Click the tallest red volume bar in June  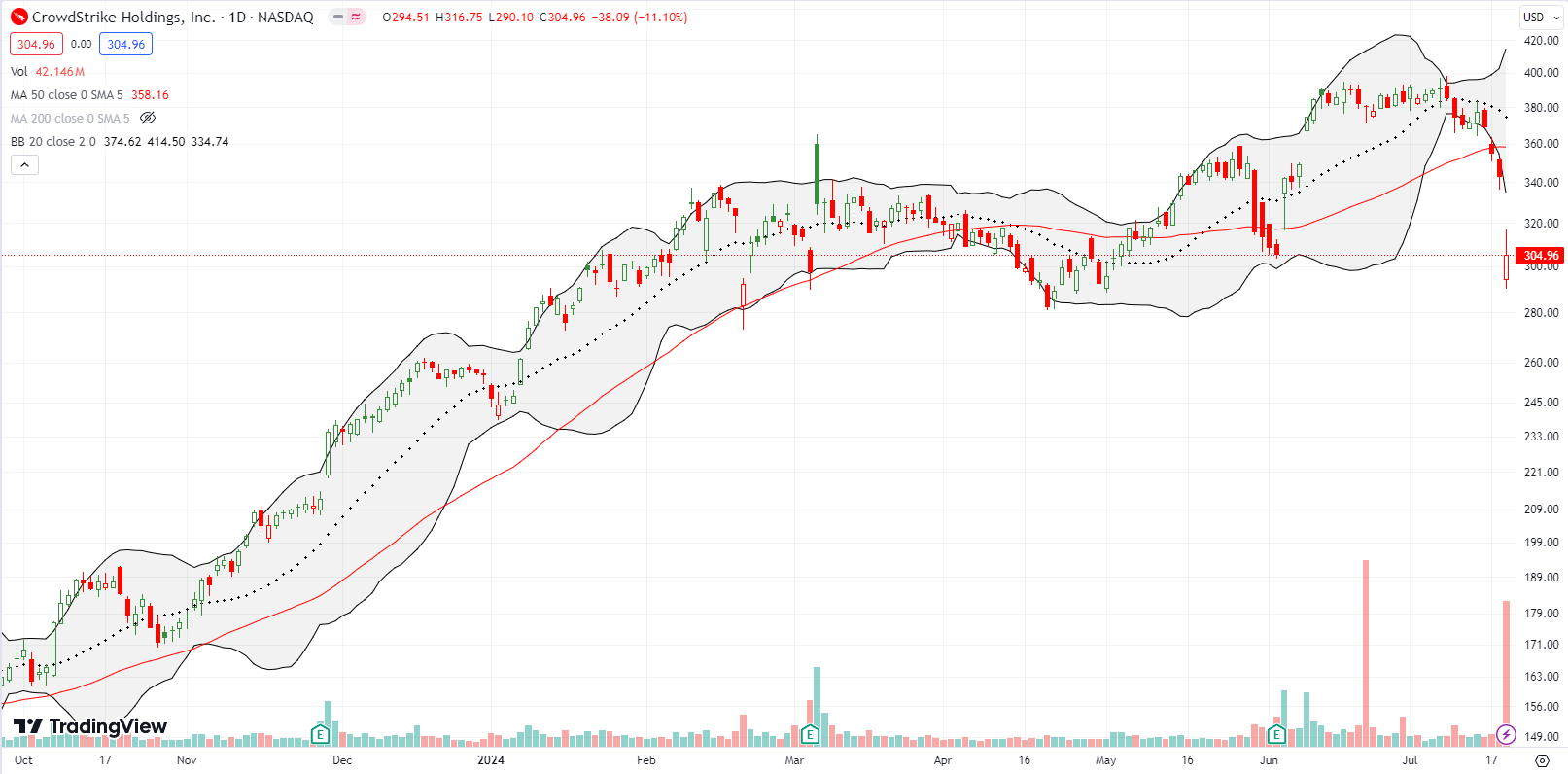(x=1366, y=652)
